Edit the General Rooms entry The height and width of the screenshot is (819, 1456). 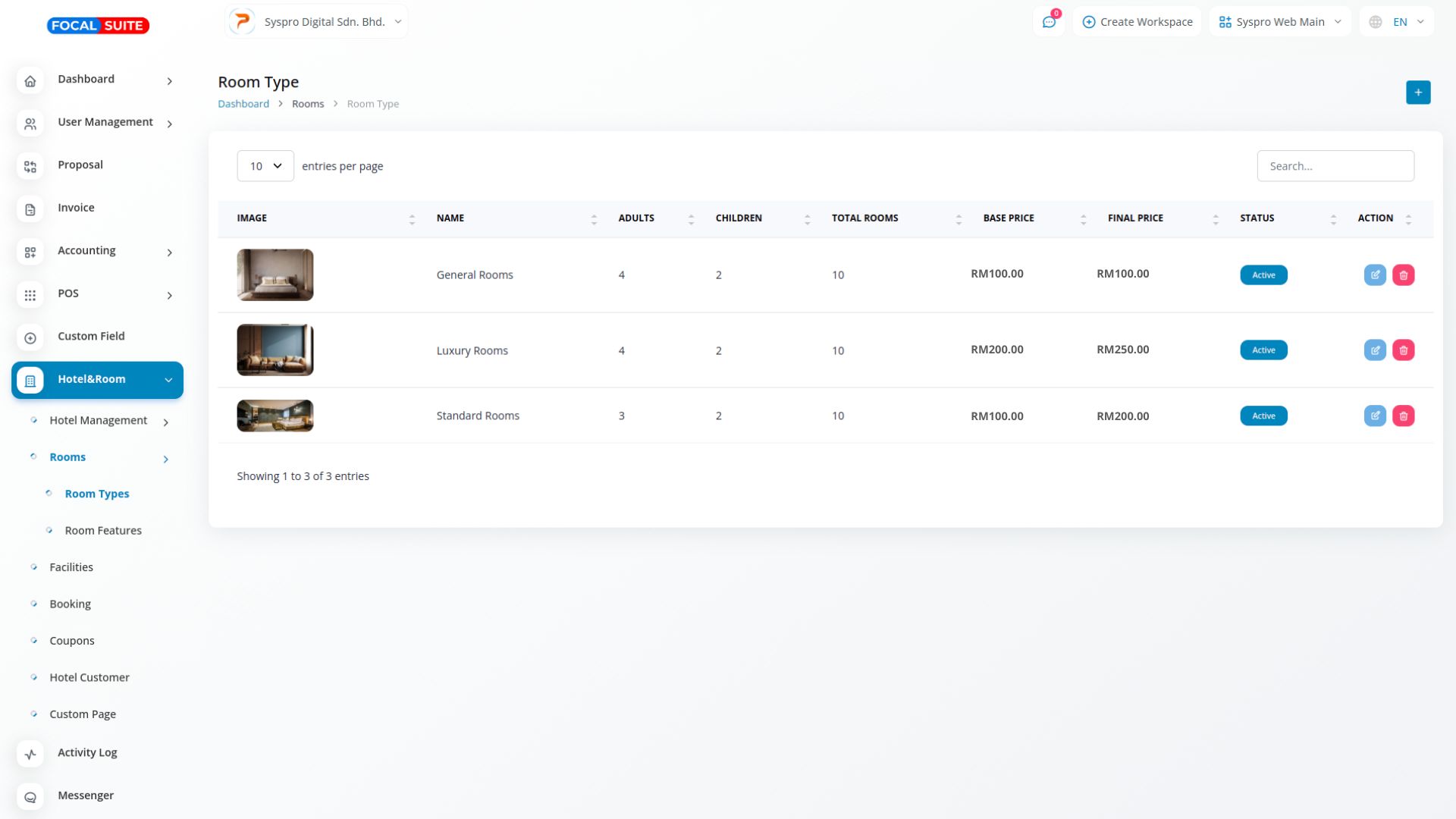pyautogui.click(x=1375, y=275)
